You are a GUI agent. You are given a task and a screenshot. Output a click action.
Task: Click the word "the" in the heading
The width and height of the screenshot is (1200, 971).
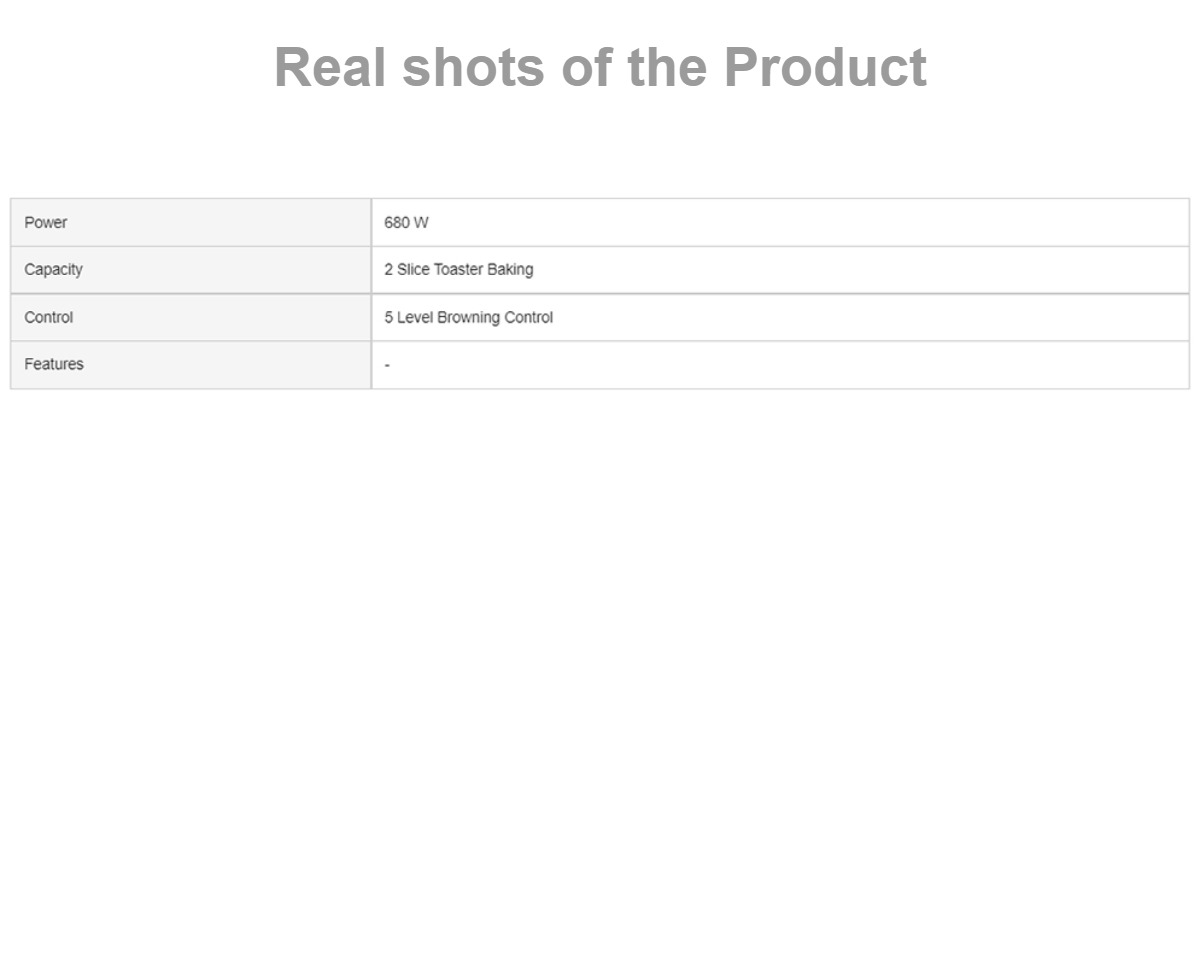click(x=666, y=67)
